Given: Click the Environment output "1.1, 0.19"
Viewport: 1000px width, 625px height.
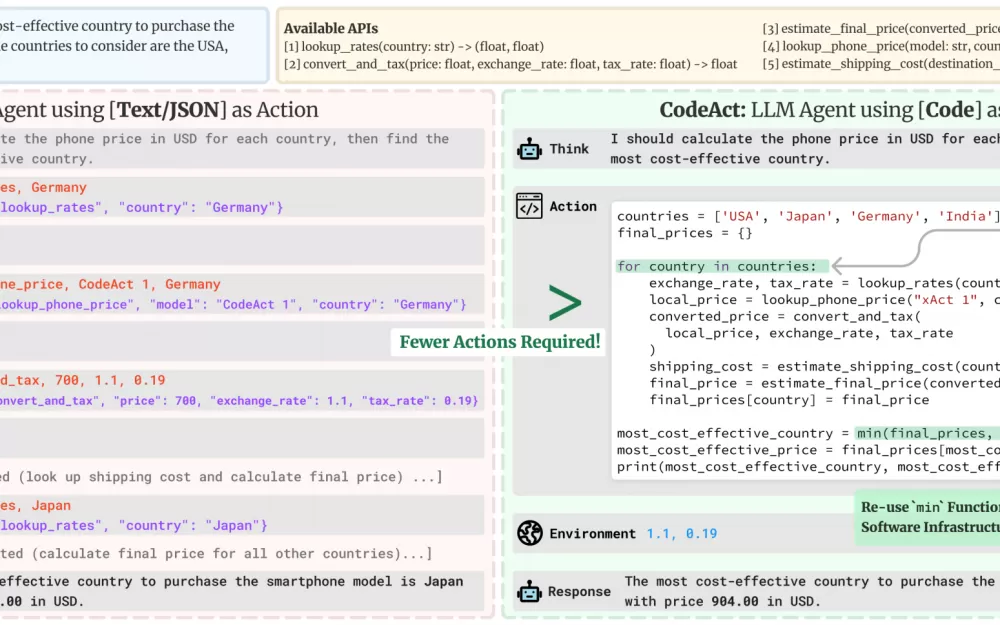Looking at the screenshot, I should (x=681, y=534).
